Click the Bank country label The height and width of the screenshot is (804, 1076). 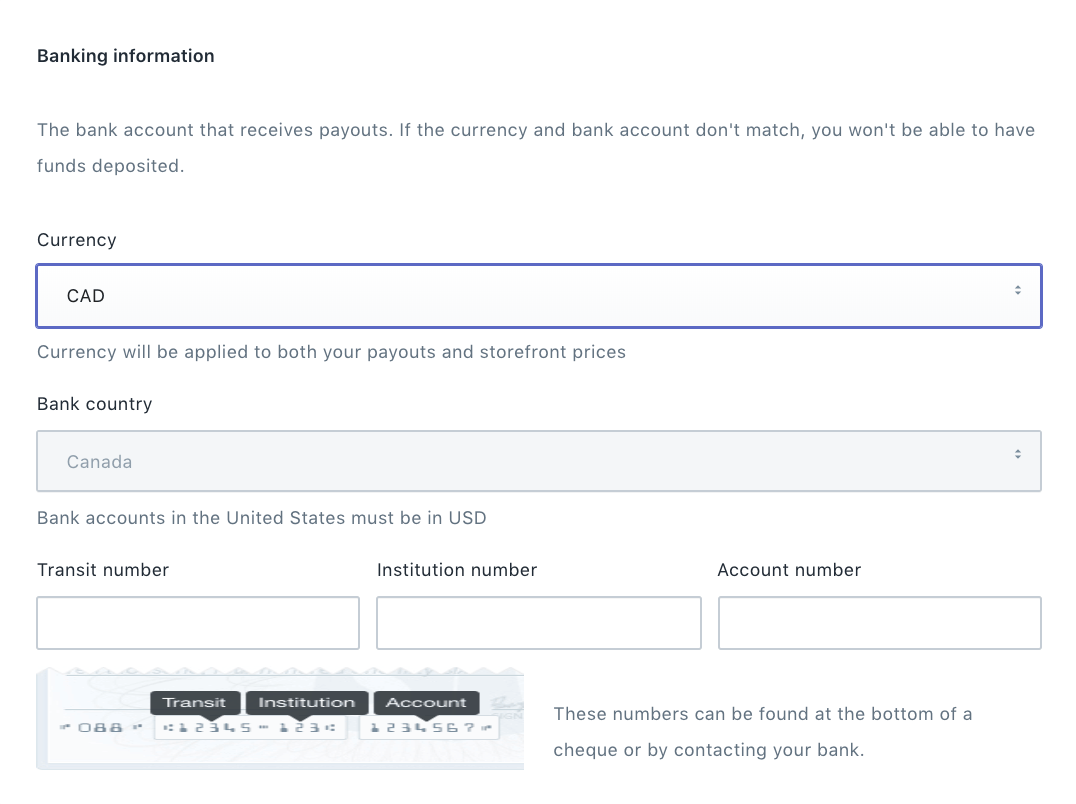coord(95,404)
